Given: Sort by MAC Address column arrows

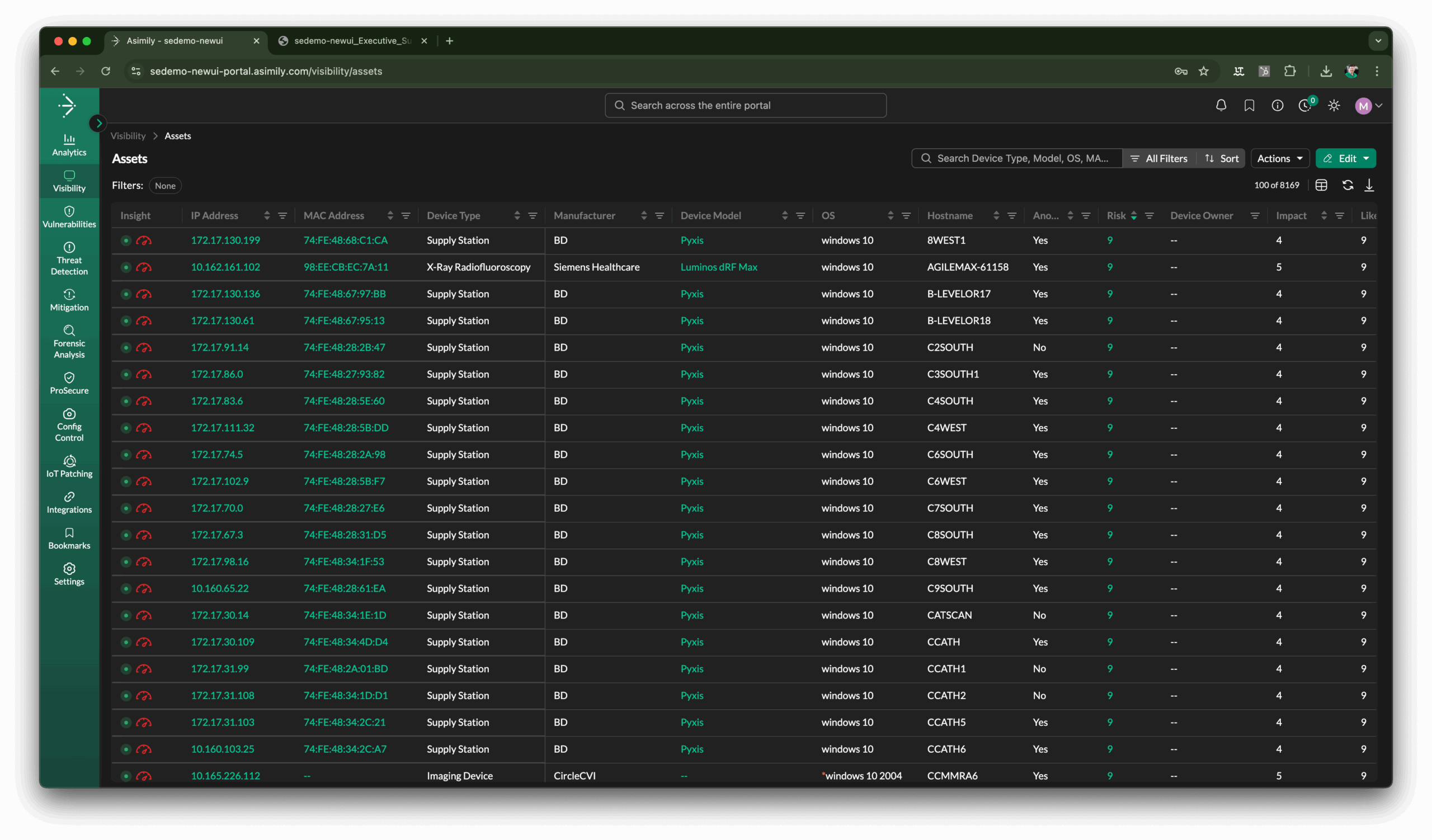Looking at the screenshot, I should click(390, 216).
